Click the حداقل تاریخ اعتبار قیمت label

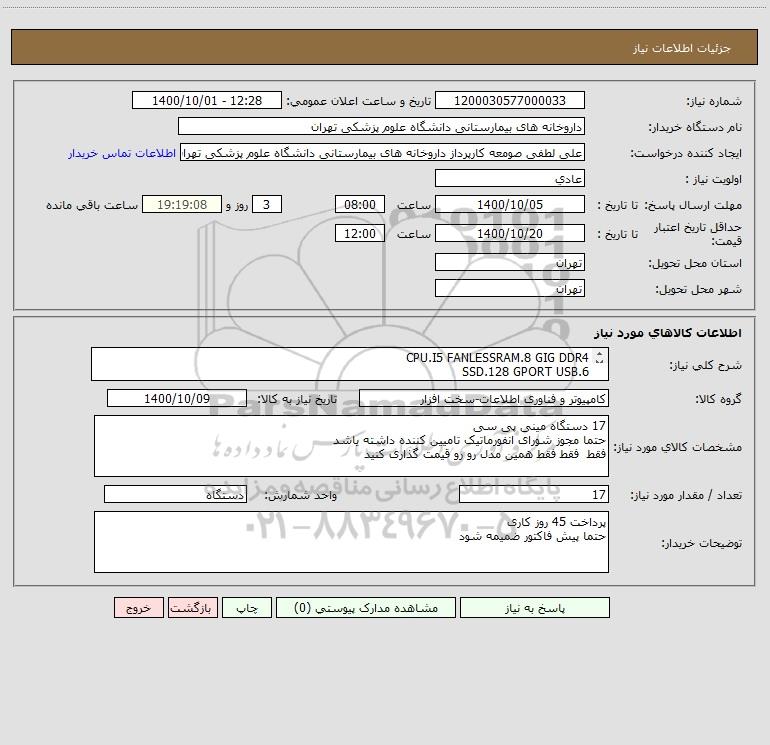point(698,234)
